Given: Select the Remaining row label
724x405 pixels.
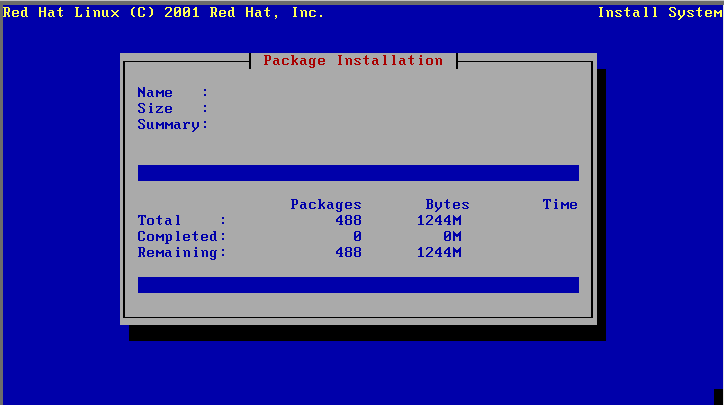Looking at the screenshot, I should 181,253.
